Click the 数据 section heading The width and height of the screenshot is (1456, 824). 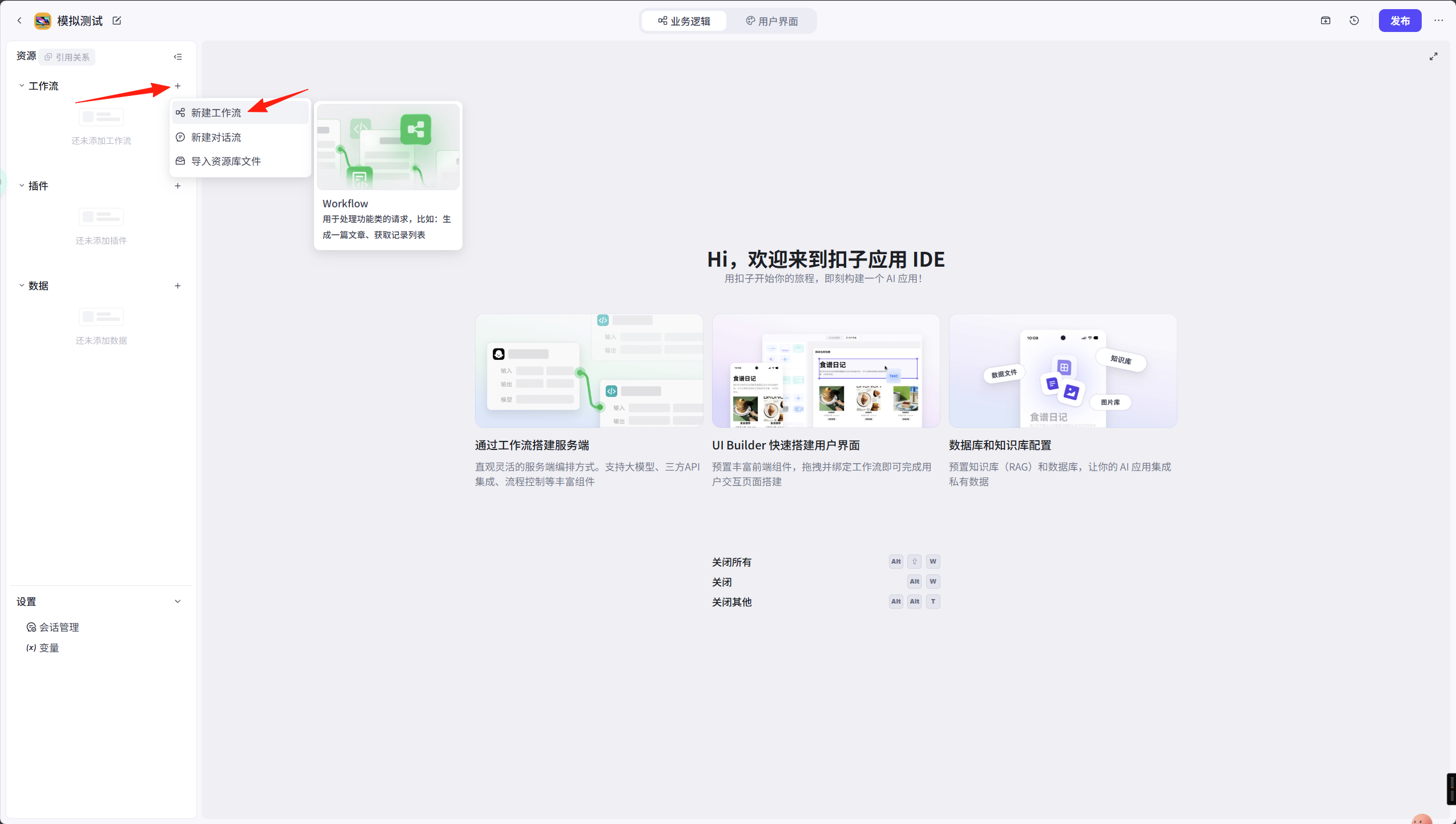click(x=38, y=286)
